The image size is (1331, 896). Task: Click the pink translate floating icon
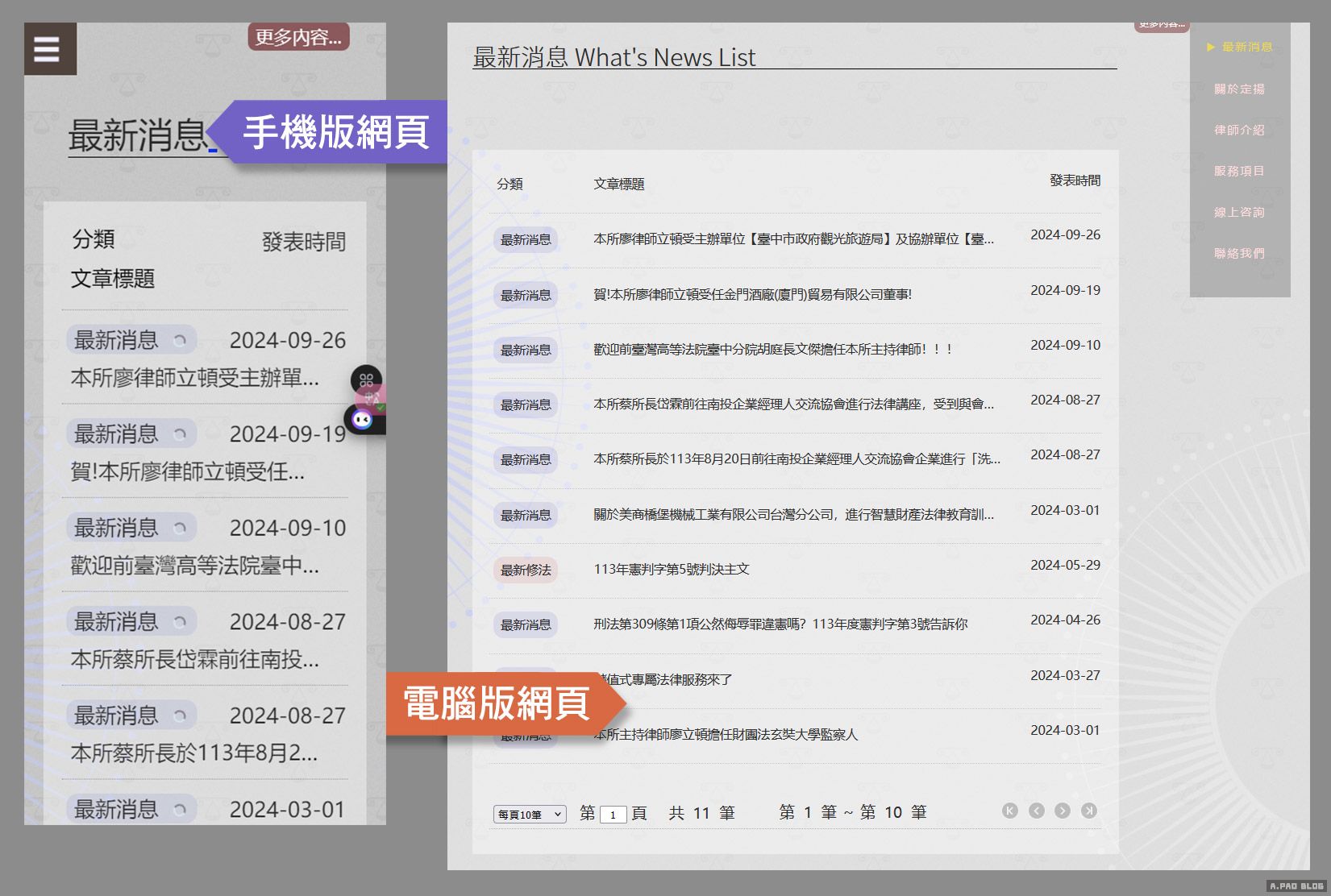(373, 397)
